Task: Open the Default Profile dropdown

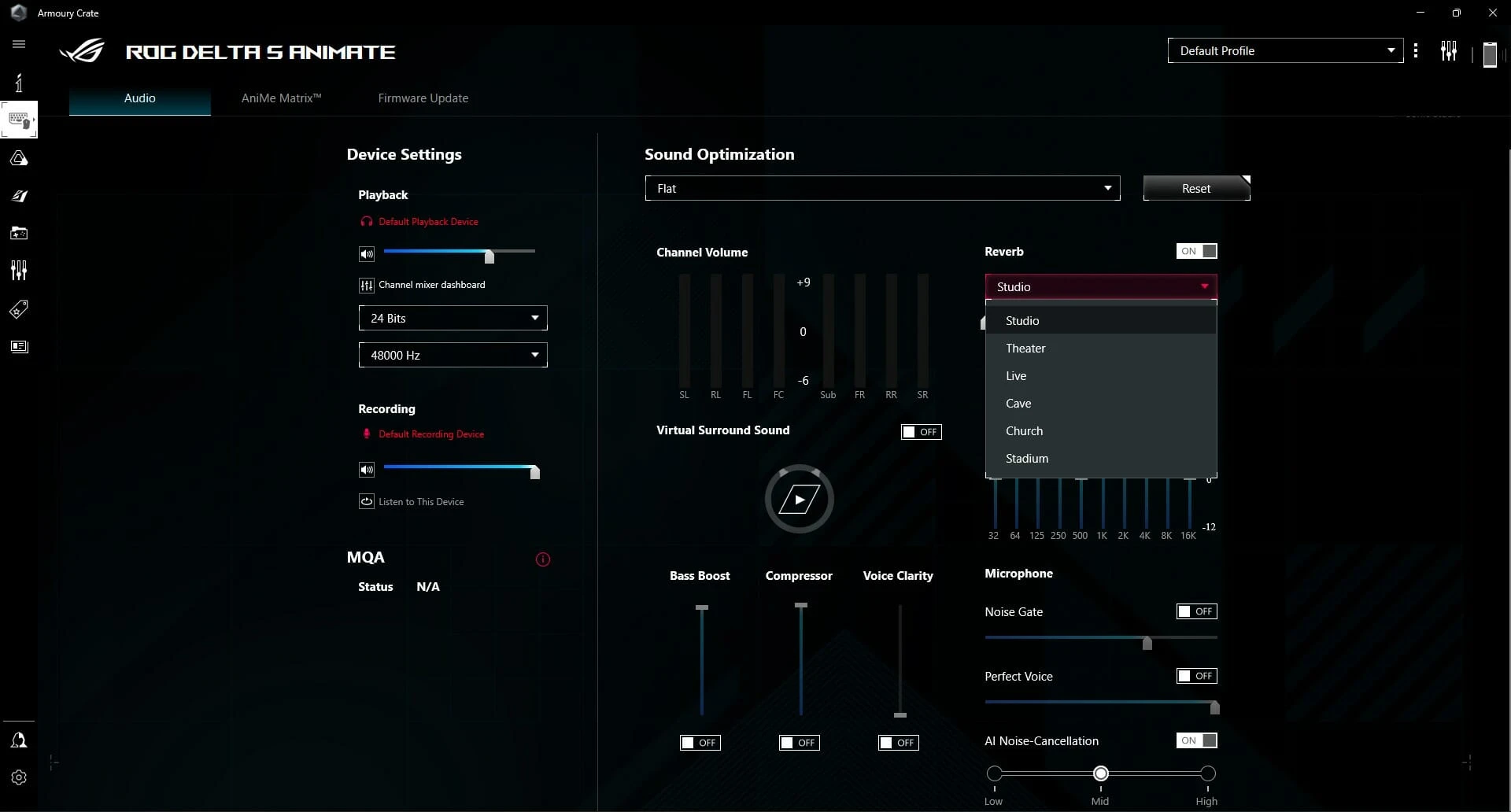Action: click(1285, 50)
